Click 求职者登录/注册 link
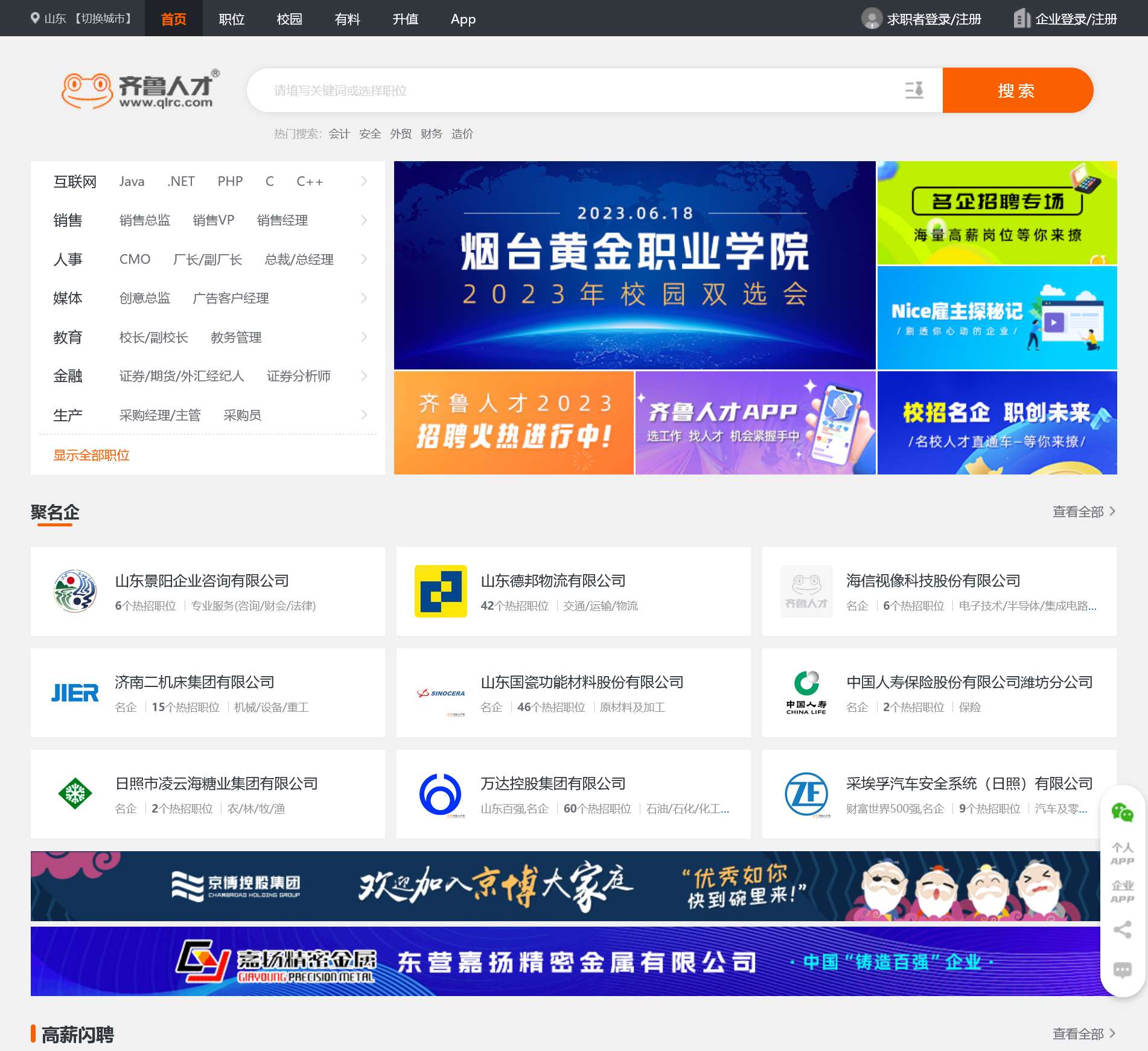 pos(934,19)
